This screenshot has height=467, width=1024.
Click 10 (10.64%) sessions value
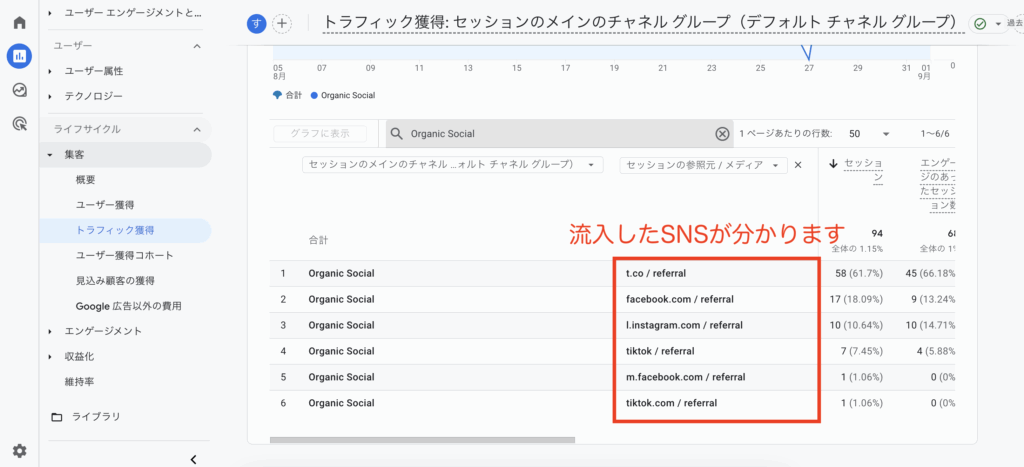tap(856, 325)
